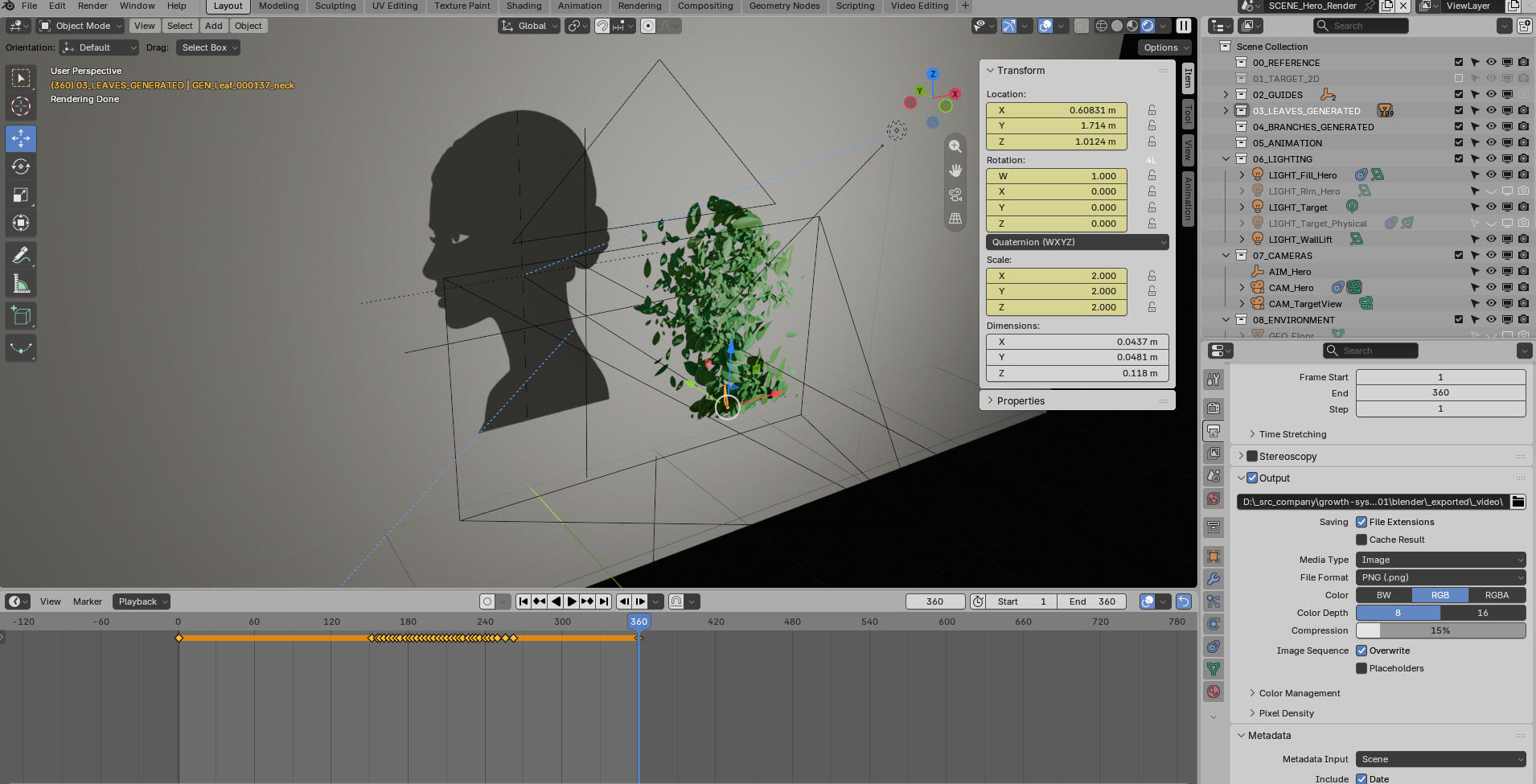Click the zoom magnifier viewport icon
Screen dimensions: 1536x784
coord(955,146)
